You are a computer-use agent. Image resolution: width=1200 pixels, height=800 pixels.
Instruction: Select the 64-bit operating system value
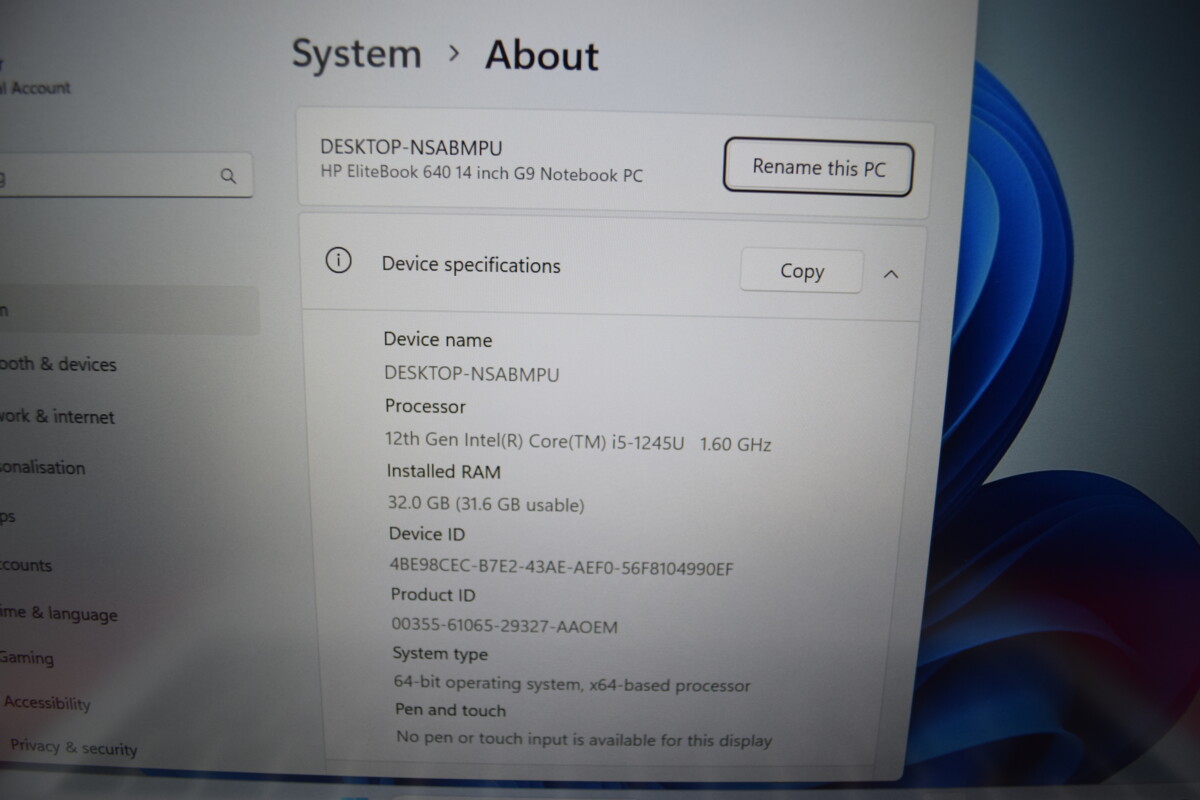572,685
